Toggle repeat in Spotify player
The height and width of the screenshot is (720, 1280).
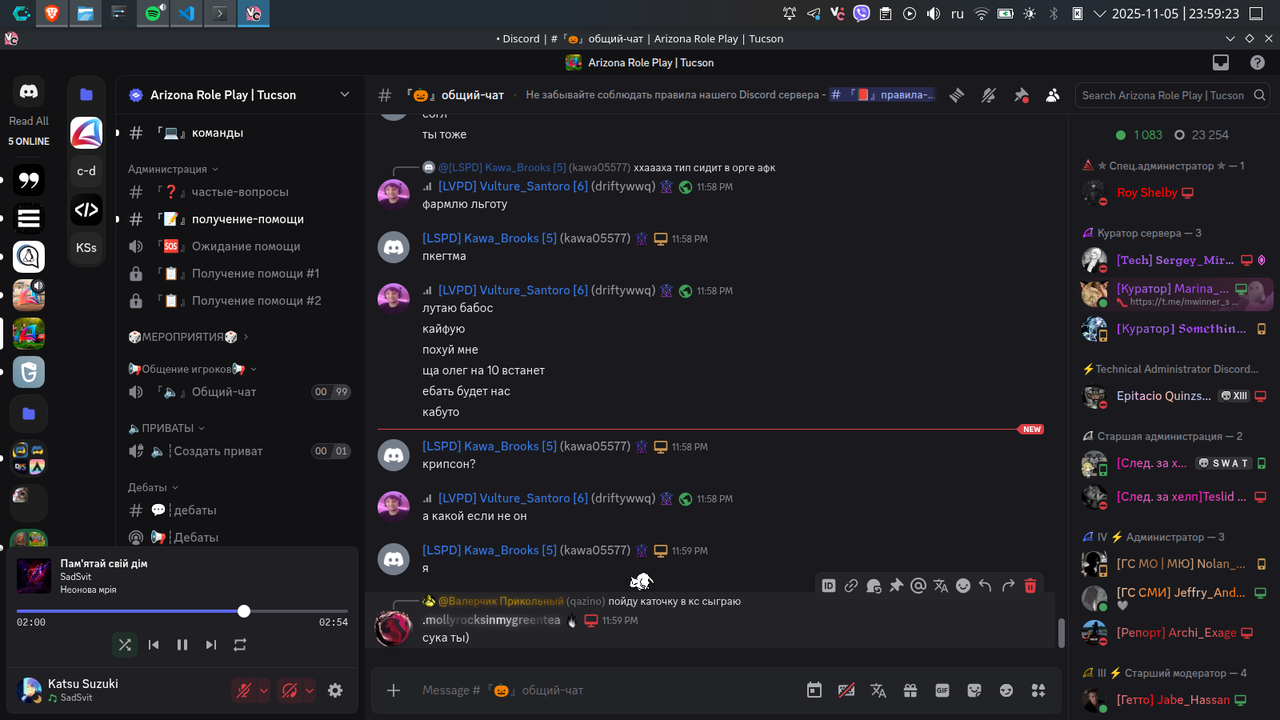(x=240, y=645)
